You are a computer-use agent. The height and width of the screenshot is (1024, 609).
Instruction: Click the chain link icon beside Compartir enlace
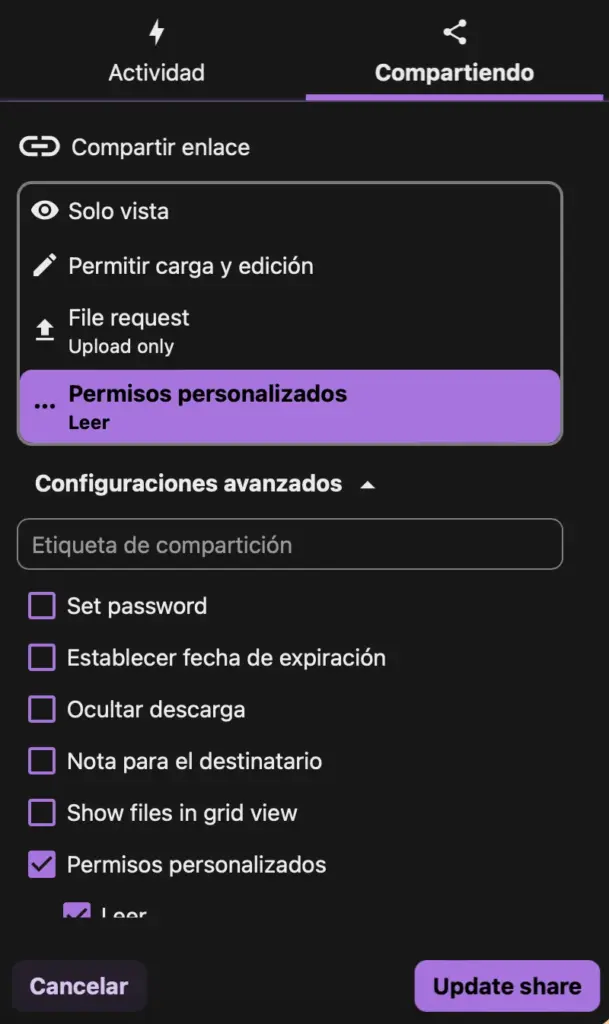click(39, 147)
